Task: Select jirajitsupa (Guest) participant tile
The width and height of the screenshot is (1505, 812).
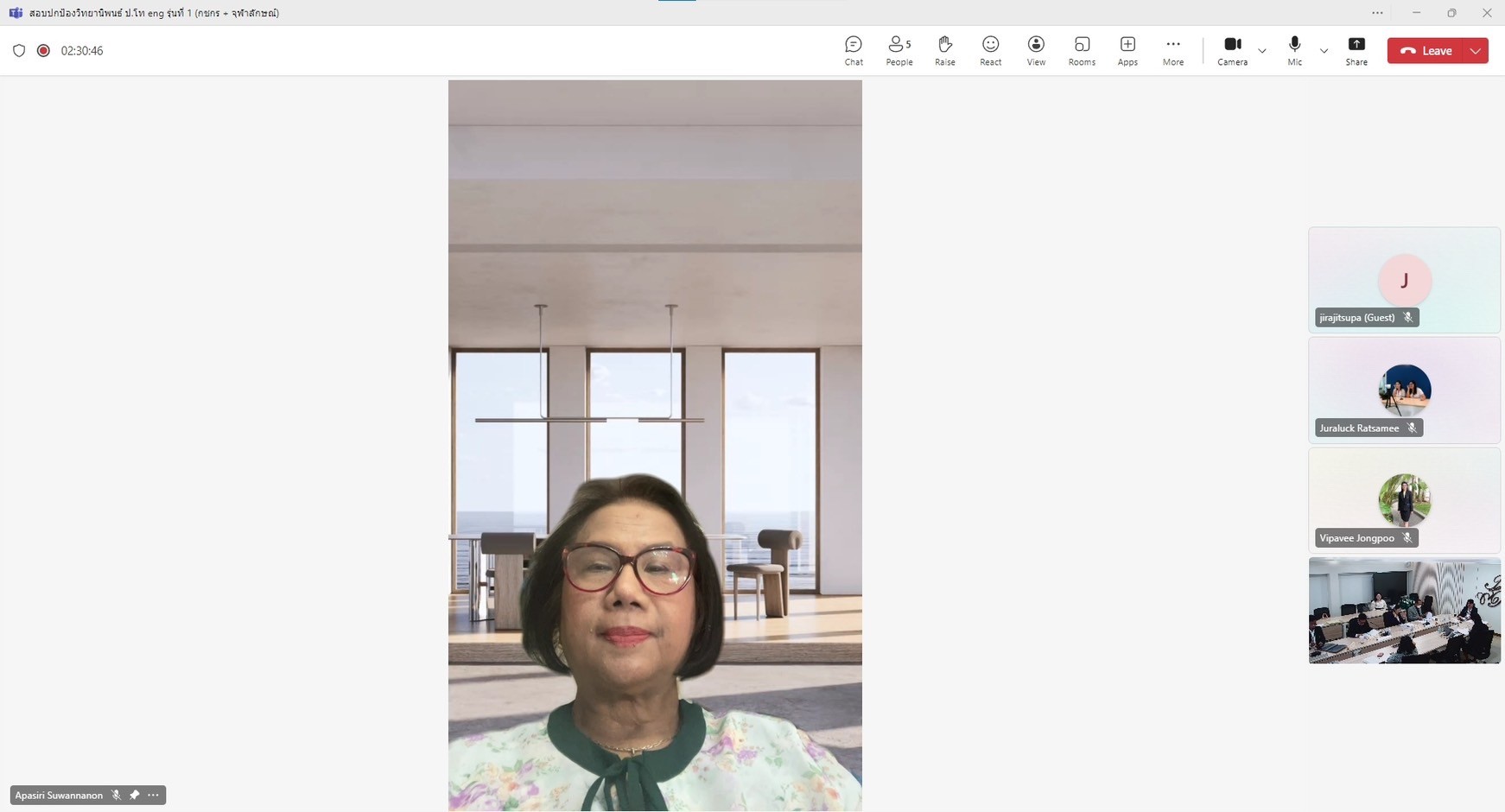Action: point(1404,280)
